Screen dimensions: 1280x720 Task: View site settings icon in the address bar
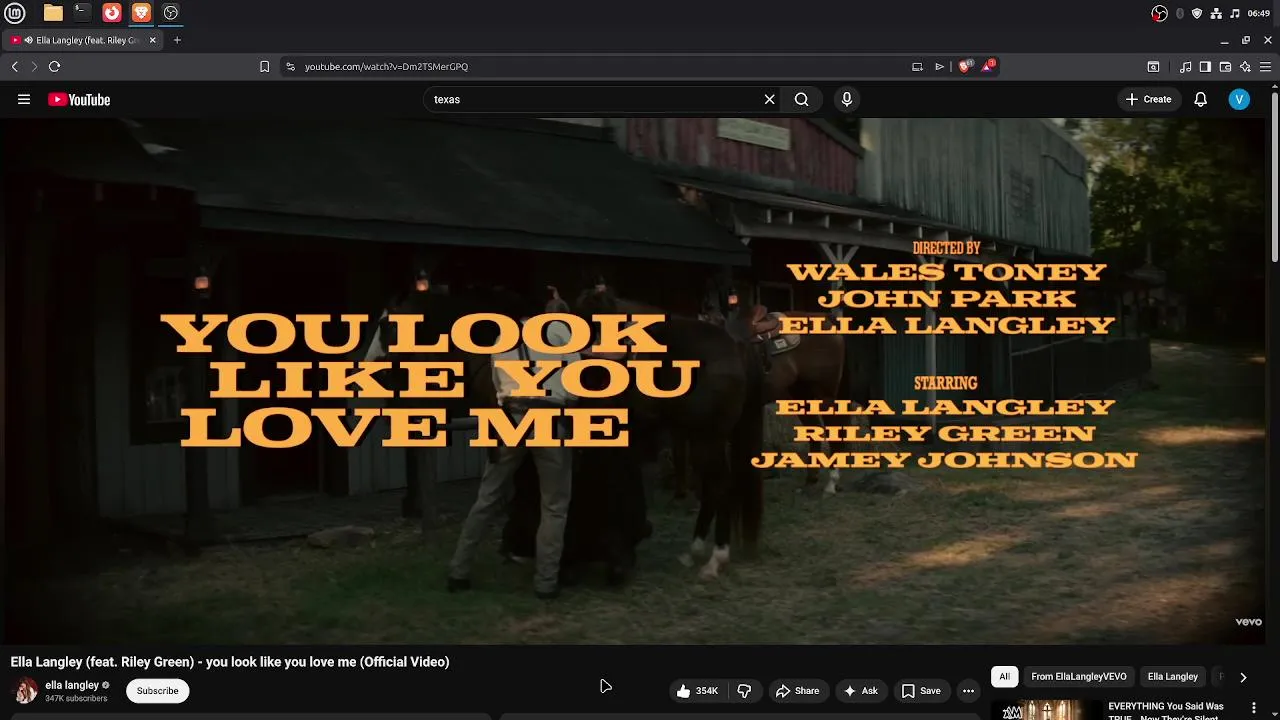(x=290, y=66)
